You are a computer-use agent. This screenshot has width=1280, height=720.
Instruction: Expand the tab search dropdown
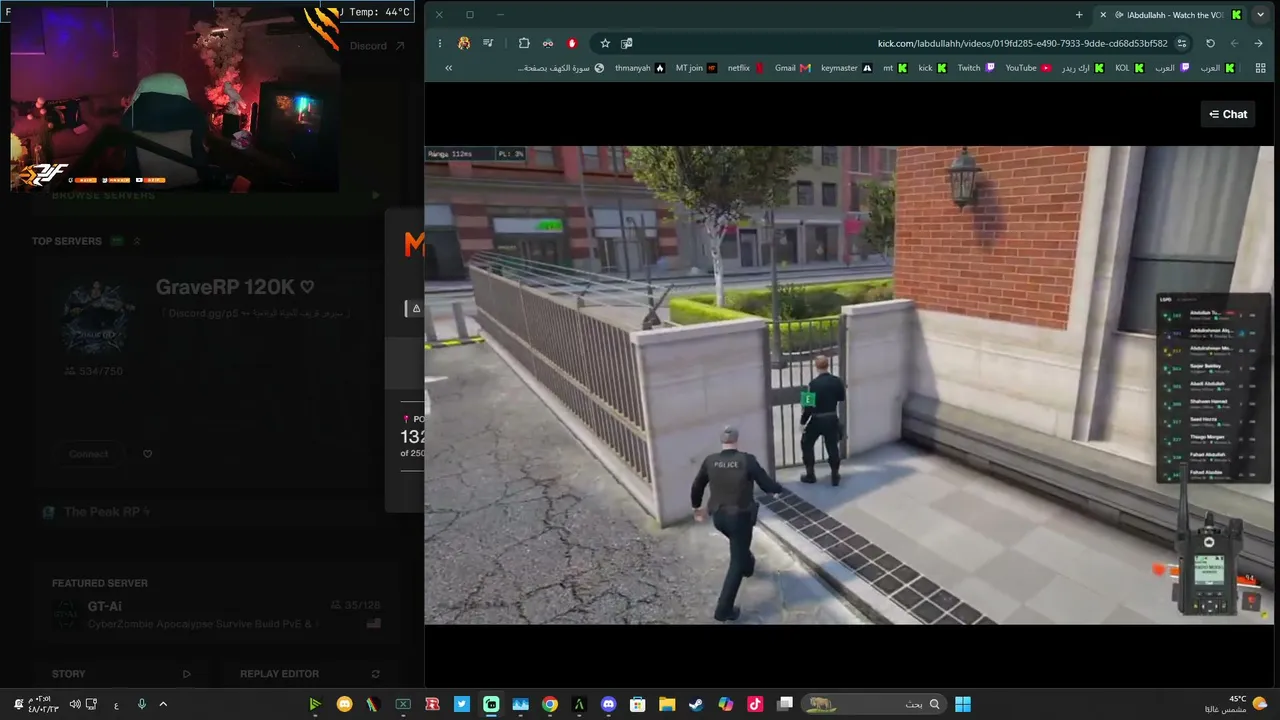(x=1262, y=15)
